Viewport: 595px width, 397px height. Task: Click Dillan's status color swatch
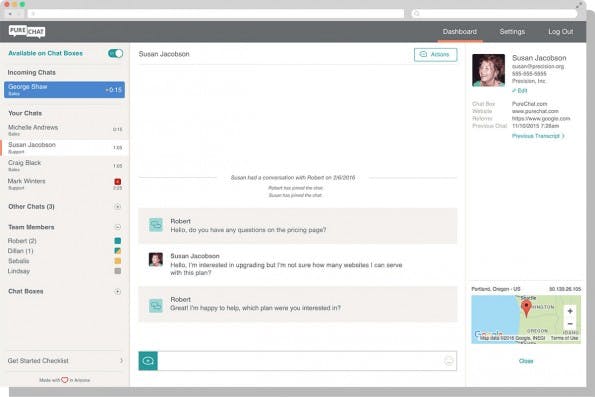point(118,251)
